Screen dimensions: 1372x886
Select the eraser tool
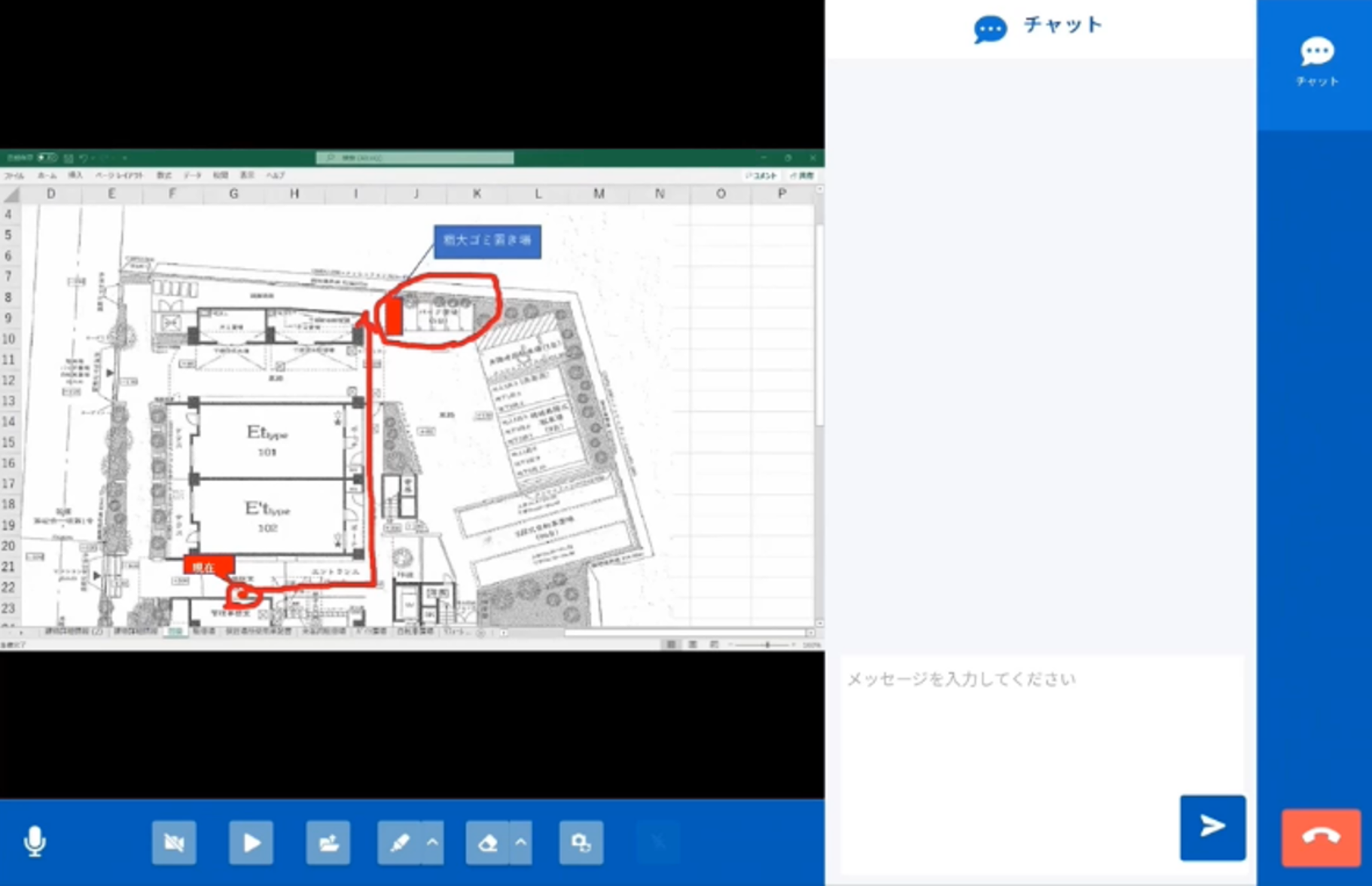coord(487,842)
